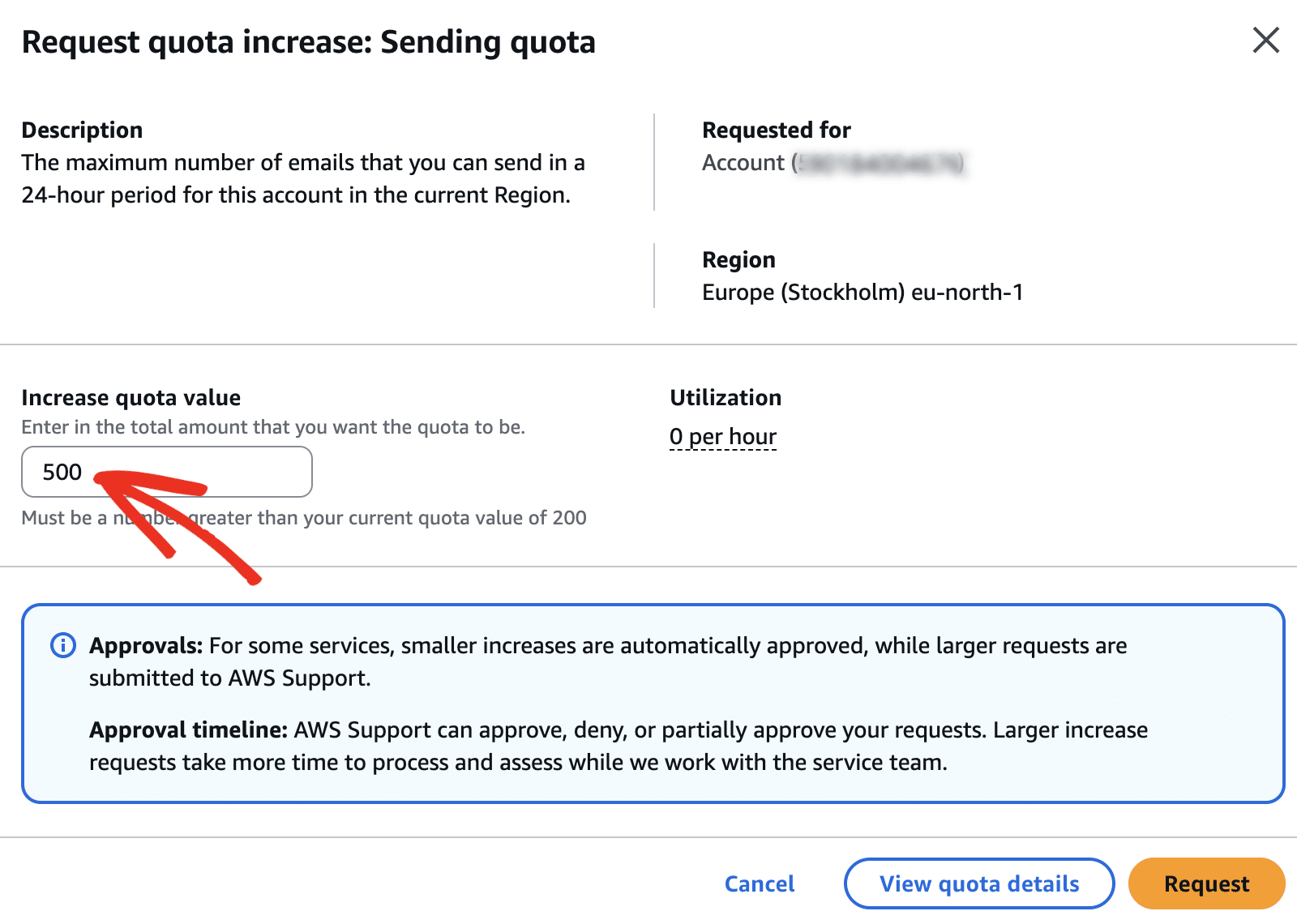Click the Increase quota value input field
1297x924 pixels.
(x=167, y=472)
